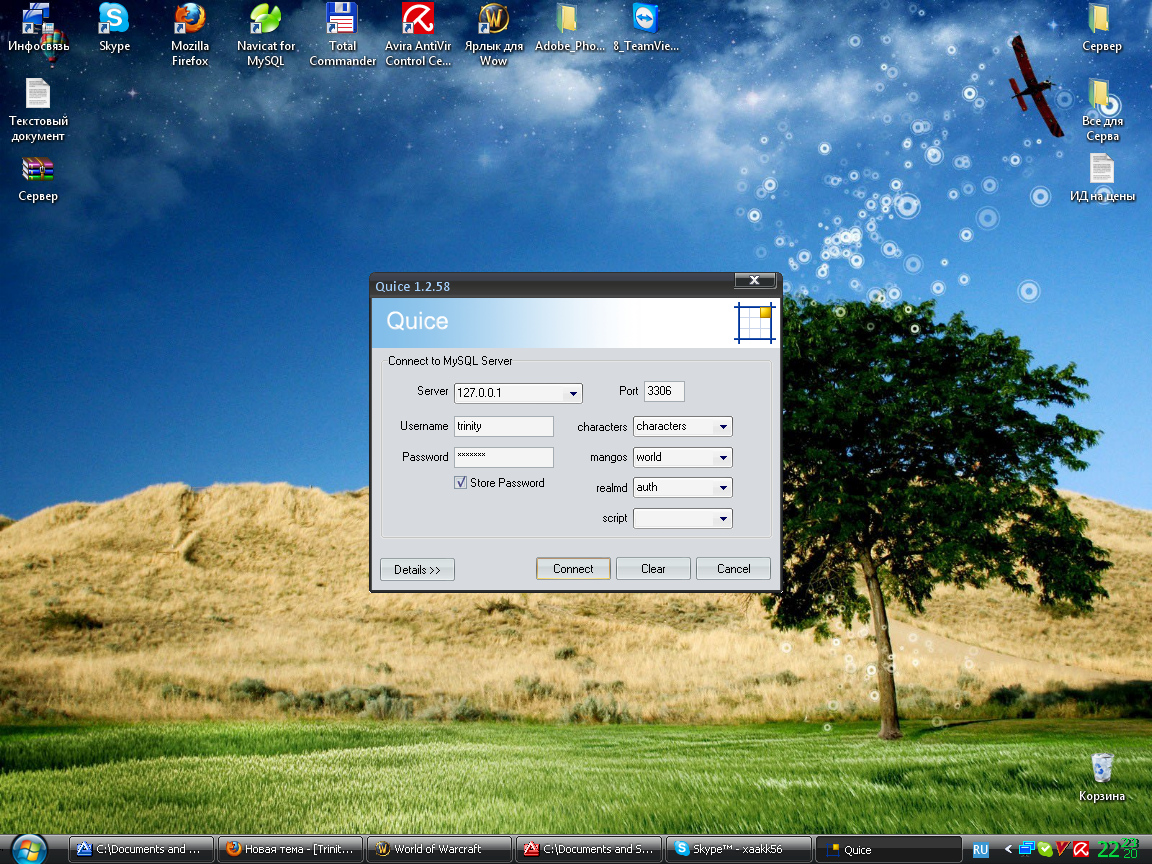
Task: Select the Ярлык для Wow shortcut
Action: pyautogui.click(x=494, y=35)
